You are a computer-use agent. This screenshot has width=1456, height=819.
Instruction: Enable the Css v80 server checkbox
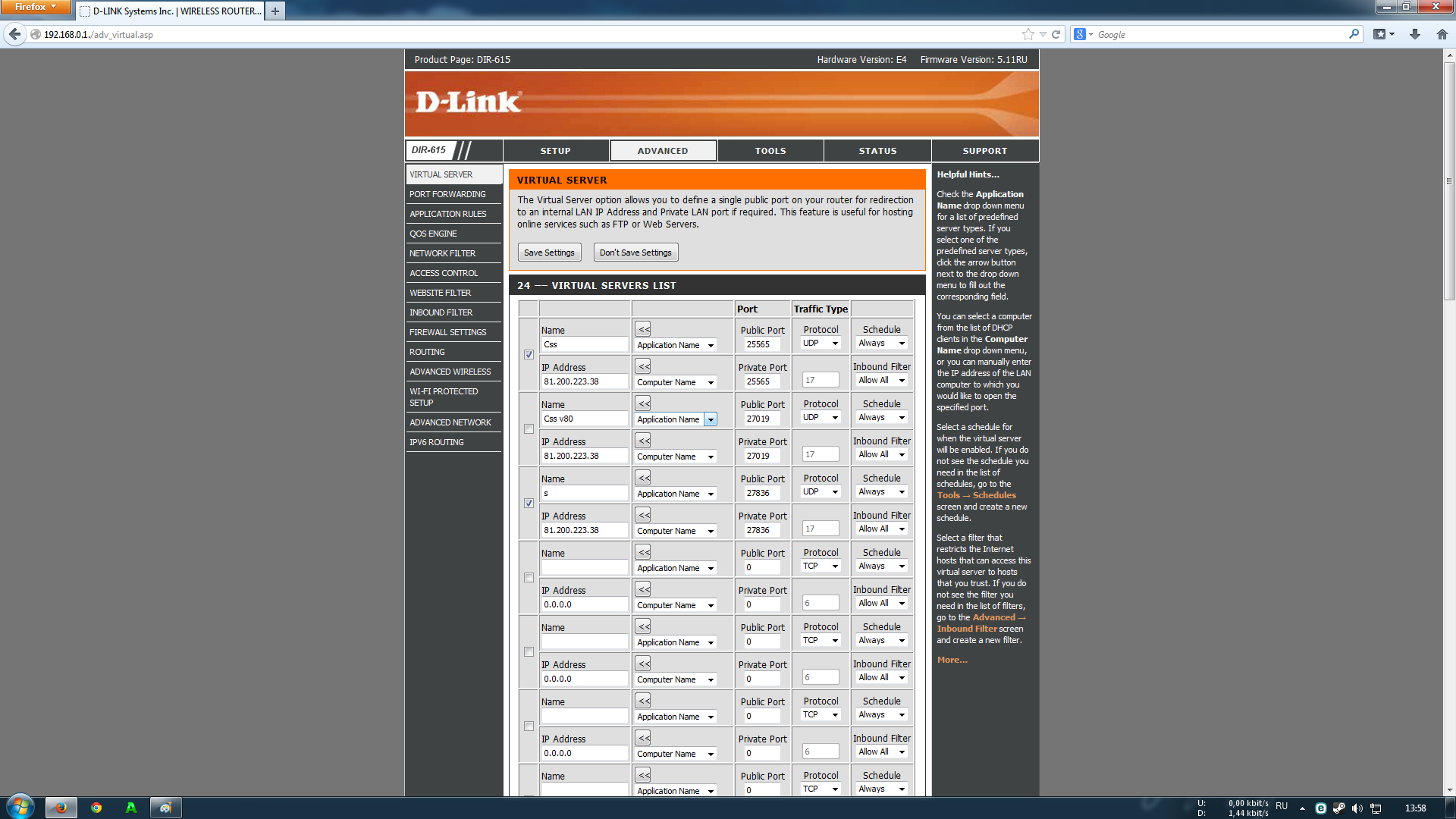529,429
